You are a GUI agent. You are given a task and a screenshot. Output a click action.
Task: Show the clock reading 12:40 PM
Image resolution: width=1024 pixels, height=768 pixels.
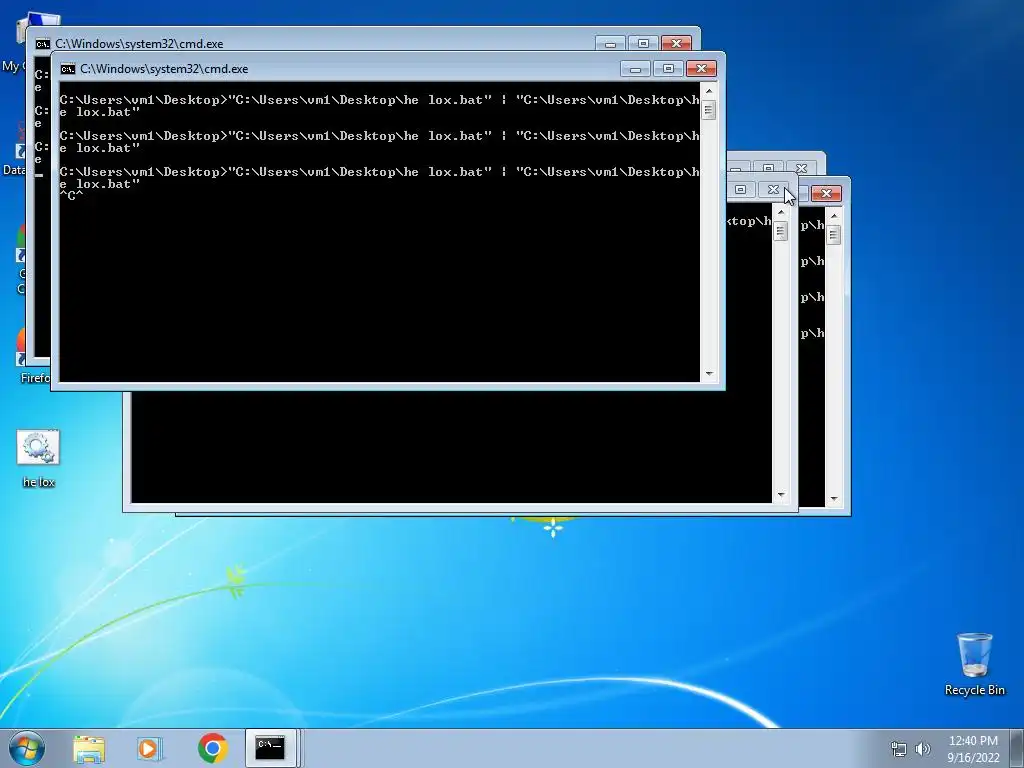(973, 741)
